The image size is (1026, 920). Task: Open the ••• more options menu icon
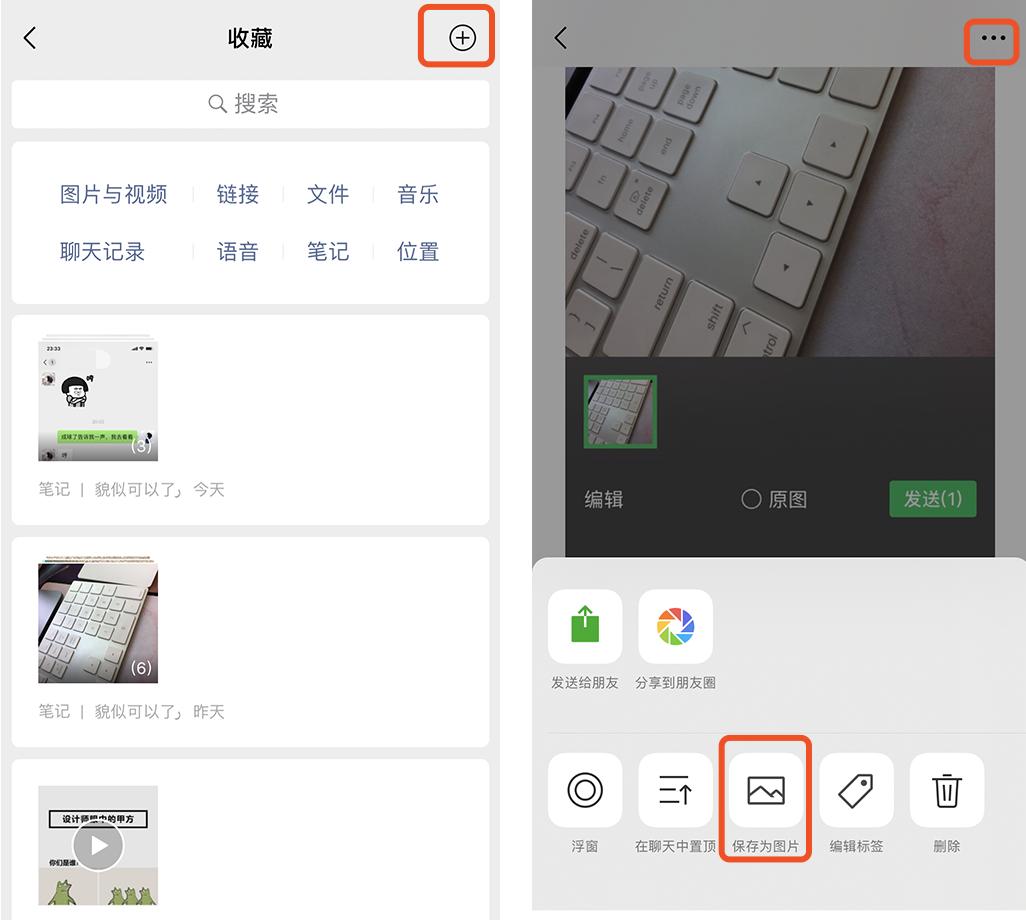tap(991, 39)
